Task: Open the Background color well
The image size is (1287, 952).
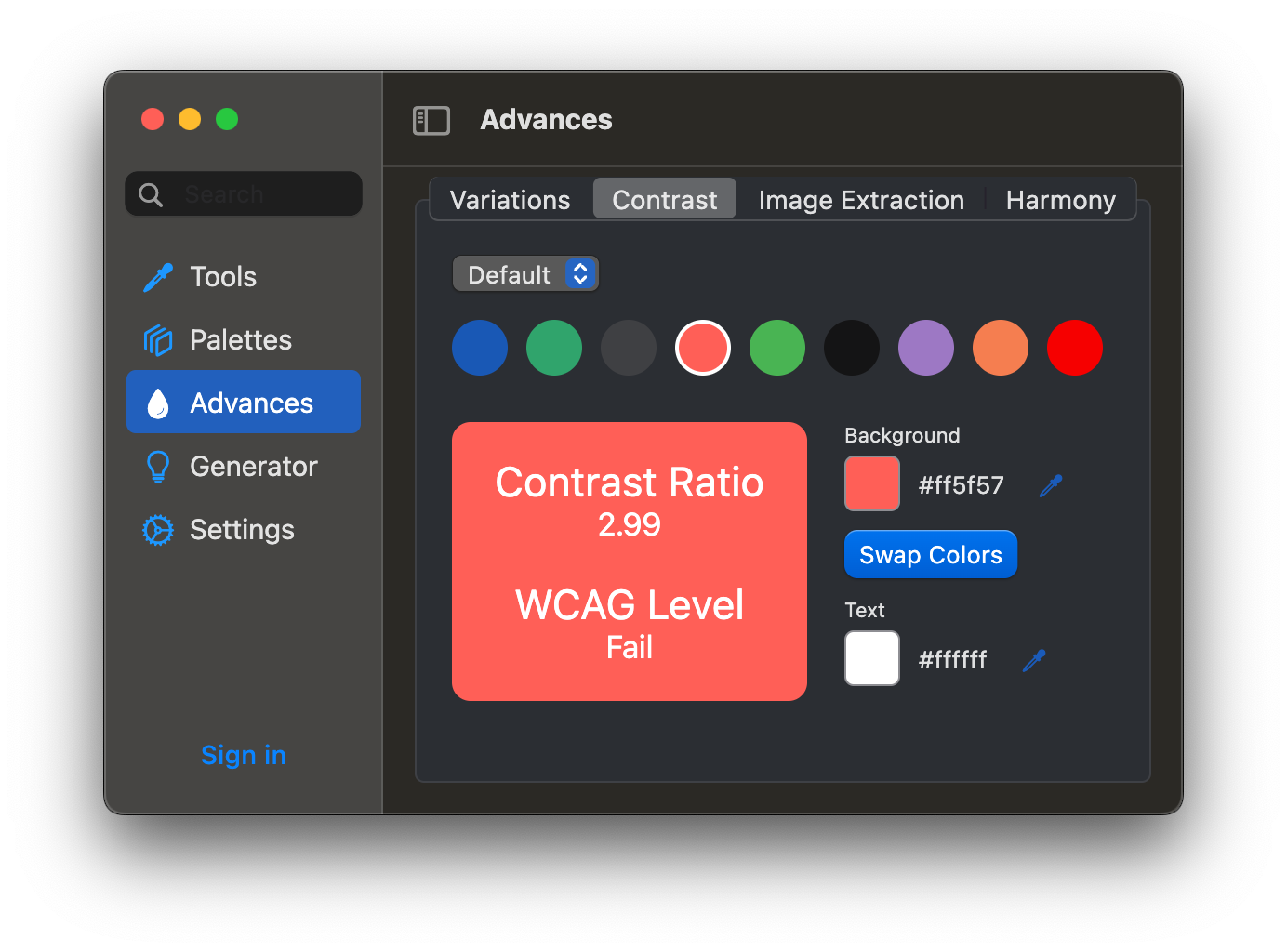Action: (x=872, y=483)
